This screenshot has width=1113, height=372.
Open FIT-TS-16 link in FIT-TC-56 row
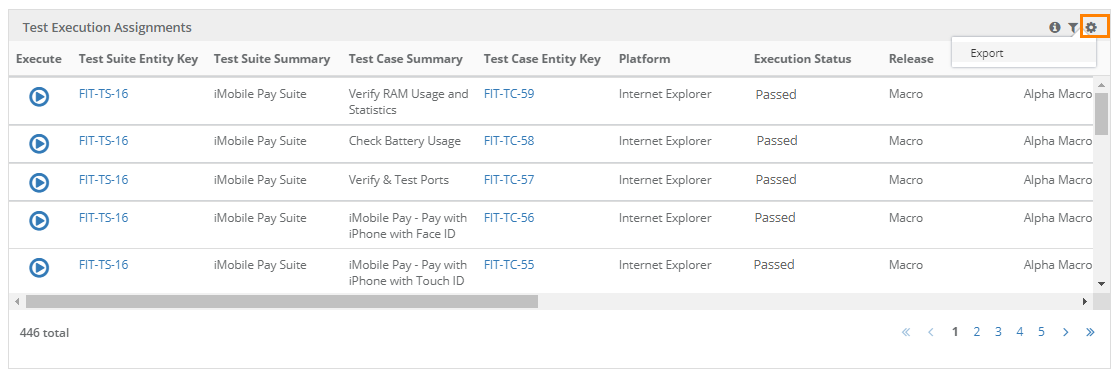click(104, 217)
